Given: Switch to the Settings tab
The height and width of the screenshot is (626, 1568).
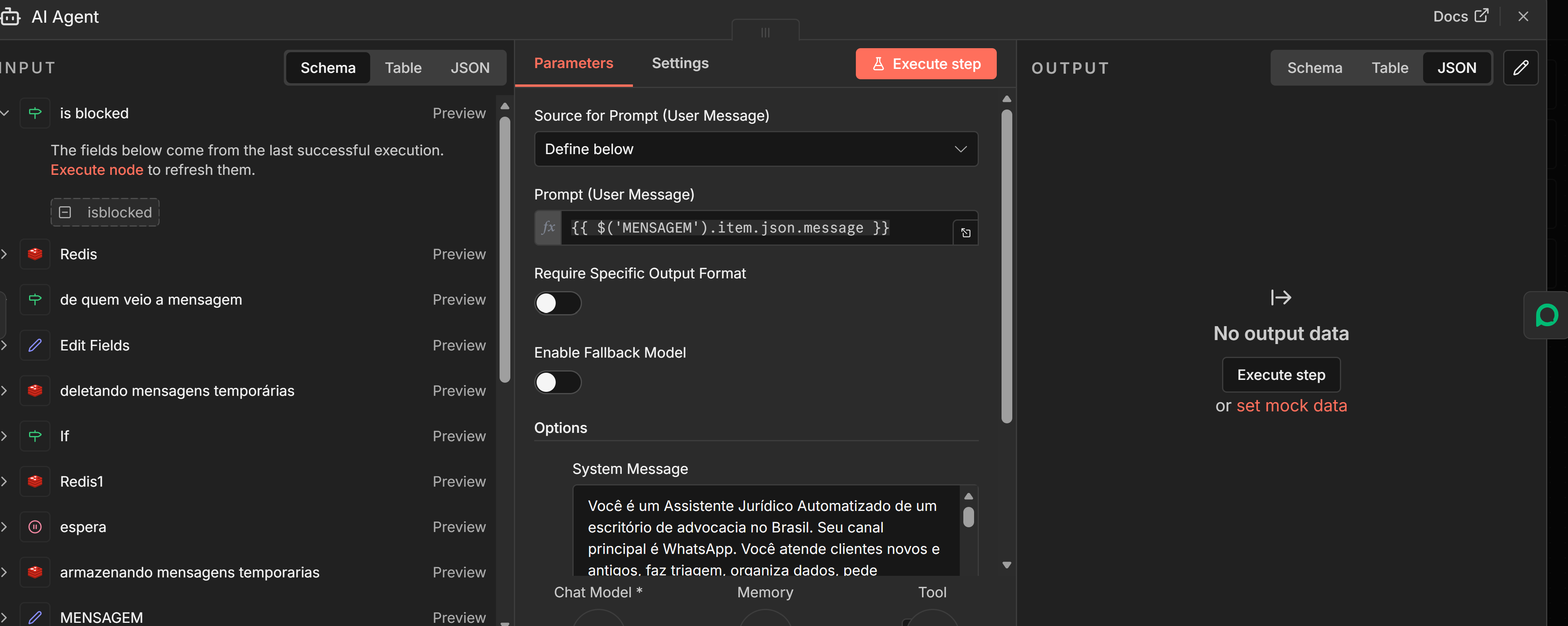Looking at the screenshot, I should coord(679,63).
